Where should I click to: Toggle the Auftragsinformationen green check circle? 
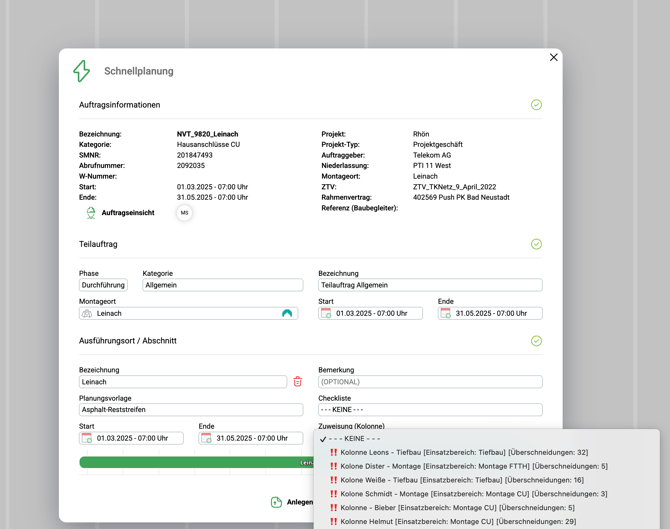[536, 105]
